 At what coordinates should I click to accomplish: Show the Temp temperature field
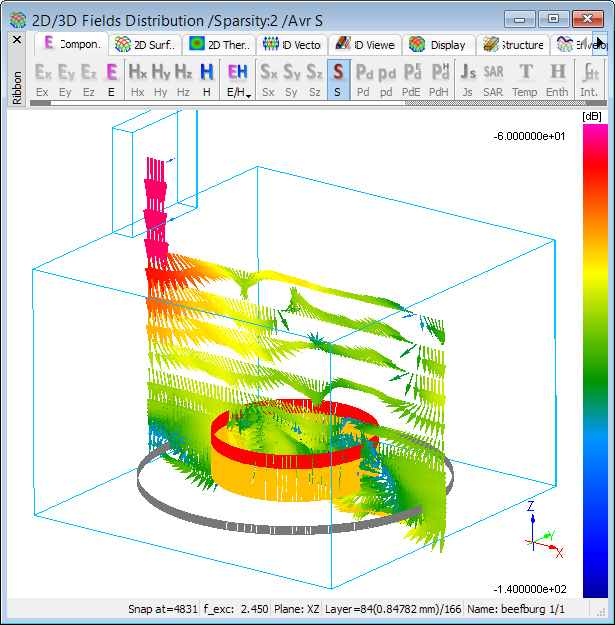click(x=525, y=79)
